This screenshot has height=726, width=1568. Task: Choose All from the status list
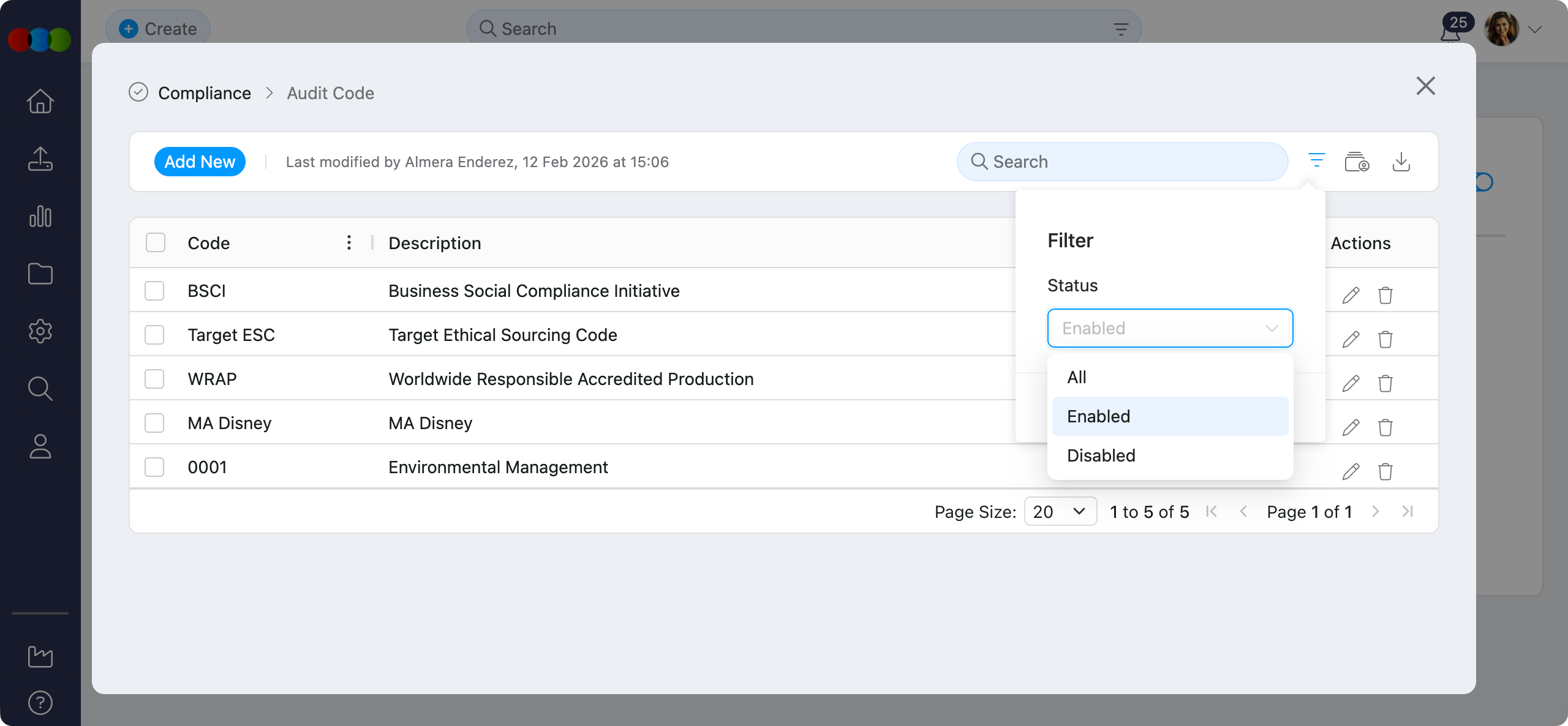coord(1077,377)
